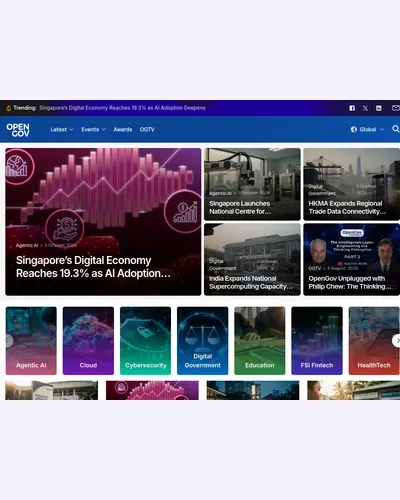Select the Cloud category card
The height and width of the screenshot is (500, 400).
[x=88, y=341]
